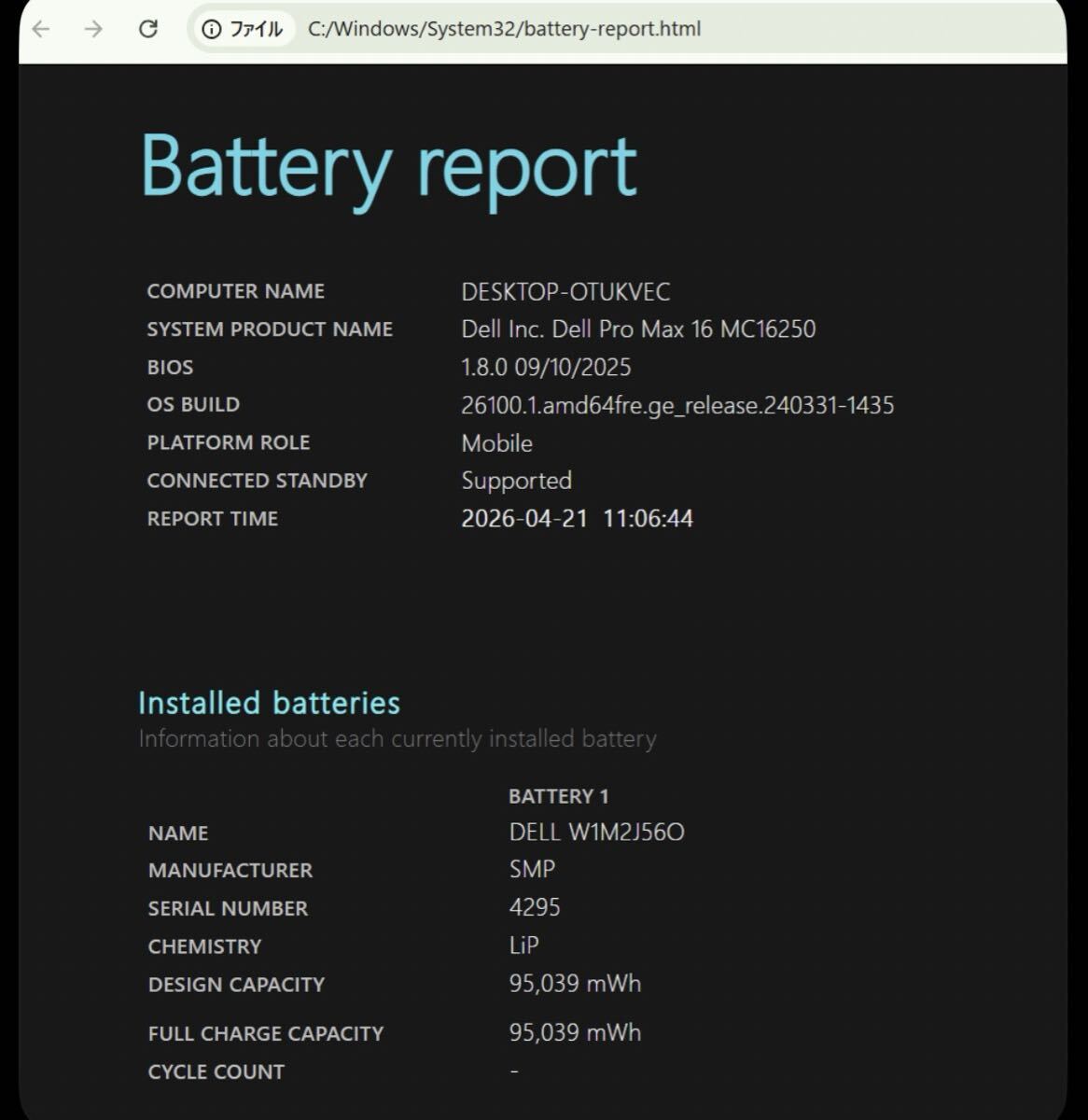This screenshot has width=1088, height=1120.
Task: Select the PLATFORM ROLE label
Action: click(x=229, y=443)
